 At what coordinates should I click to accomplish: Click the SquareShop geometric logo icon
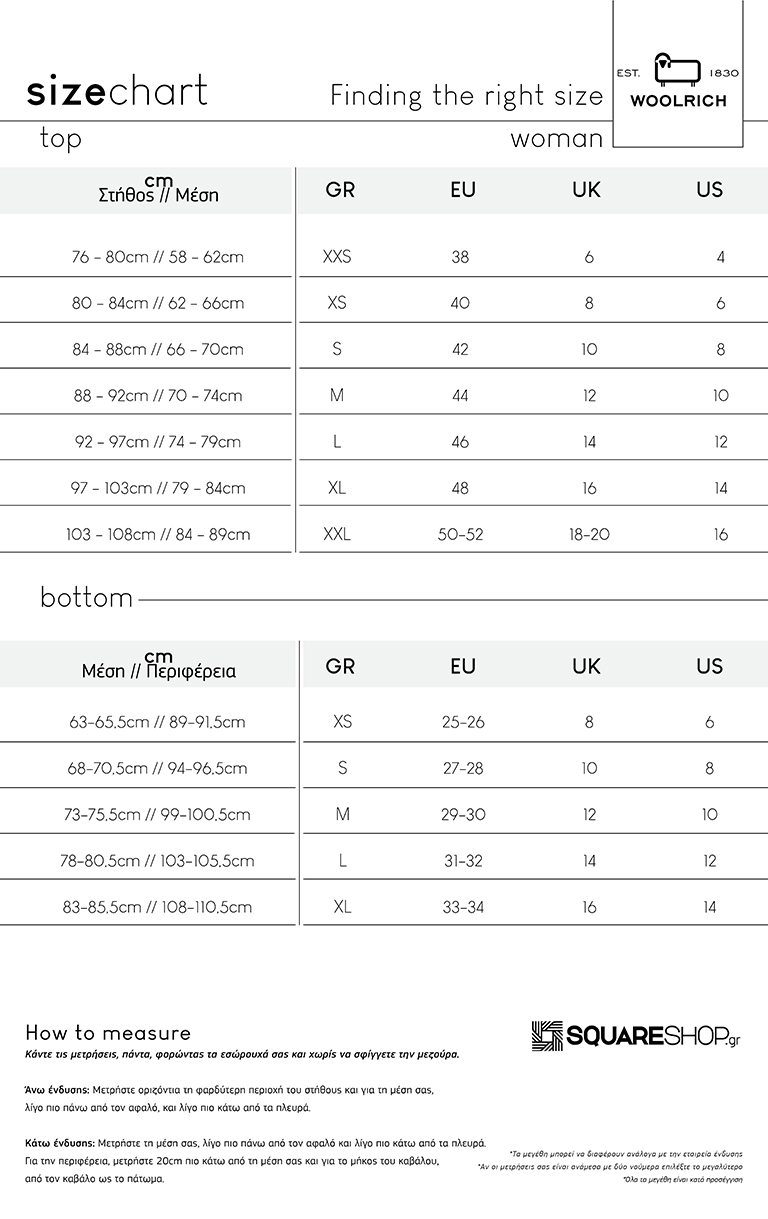pyautogui.click(x=548, y=1036)
